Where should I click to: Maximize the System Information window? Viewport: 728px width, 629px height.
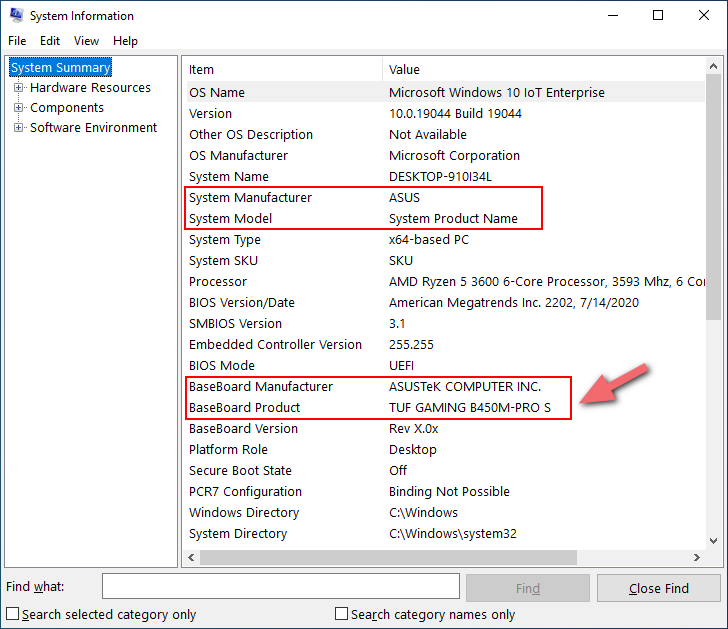point(657,15)
